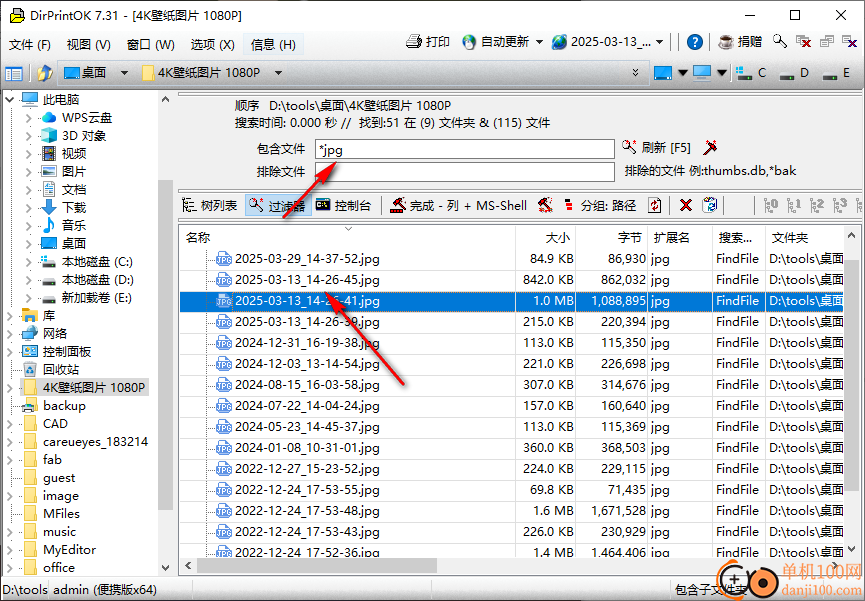The image size is (865, 601).
Task: Click the toggle sidebar panel icon
Action: pos(13,73)
